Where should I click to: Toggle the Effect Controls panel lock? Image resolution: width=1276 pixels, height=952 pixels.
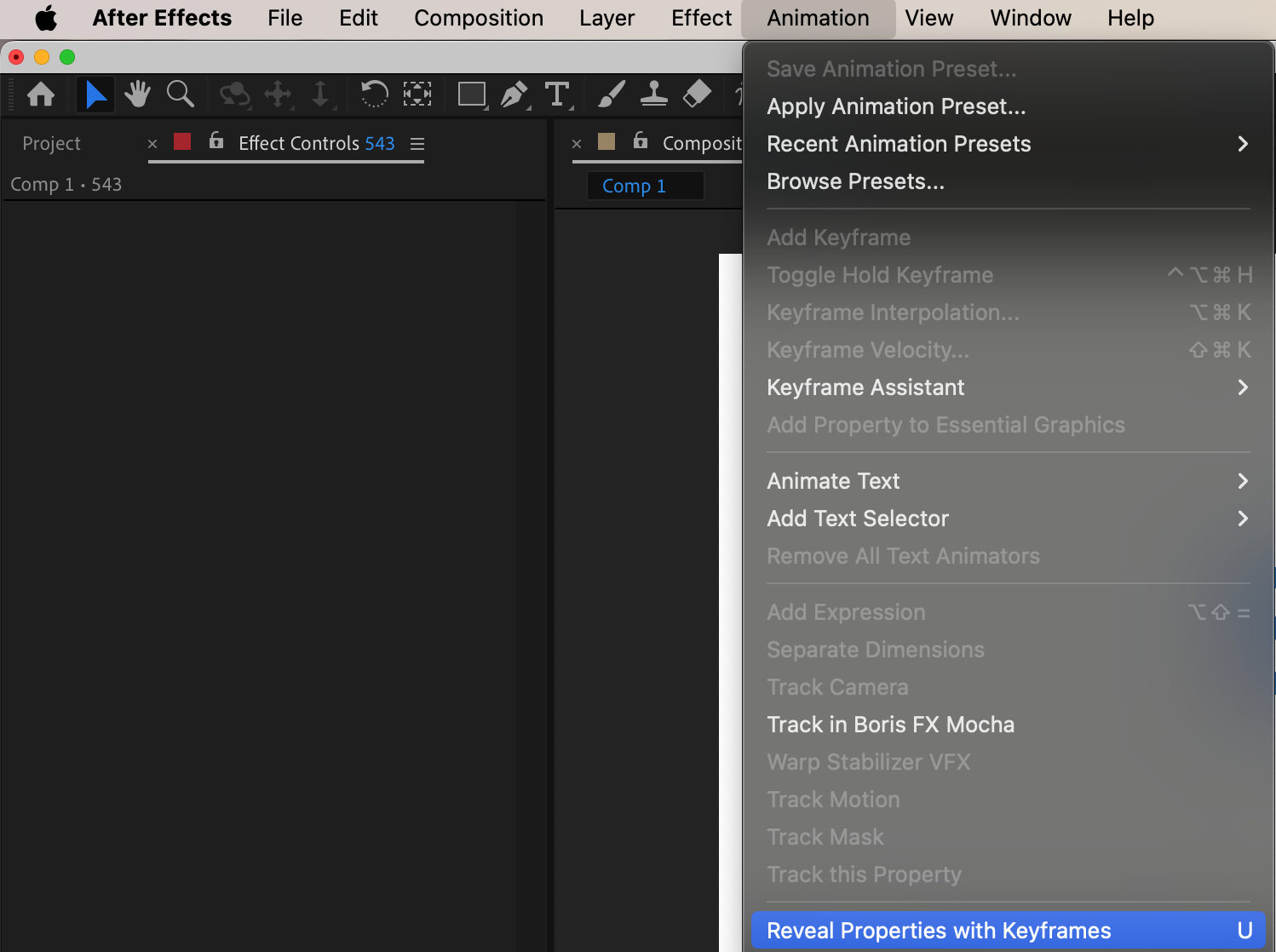pos(216,141)
